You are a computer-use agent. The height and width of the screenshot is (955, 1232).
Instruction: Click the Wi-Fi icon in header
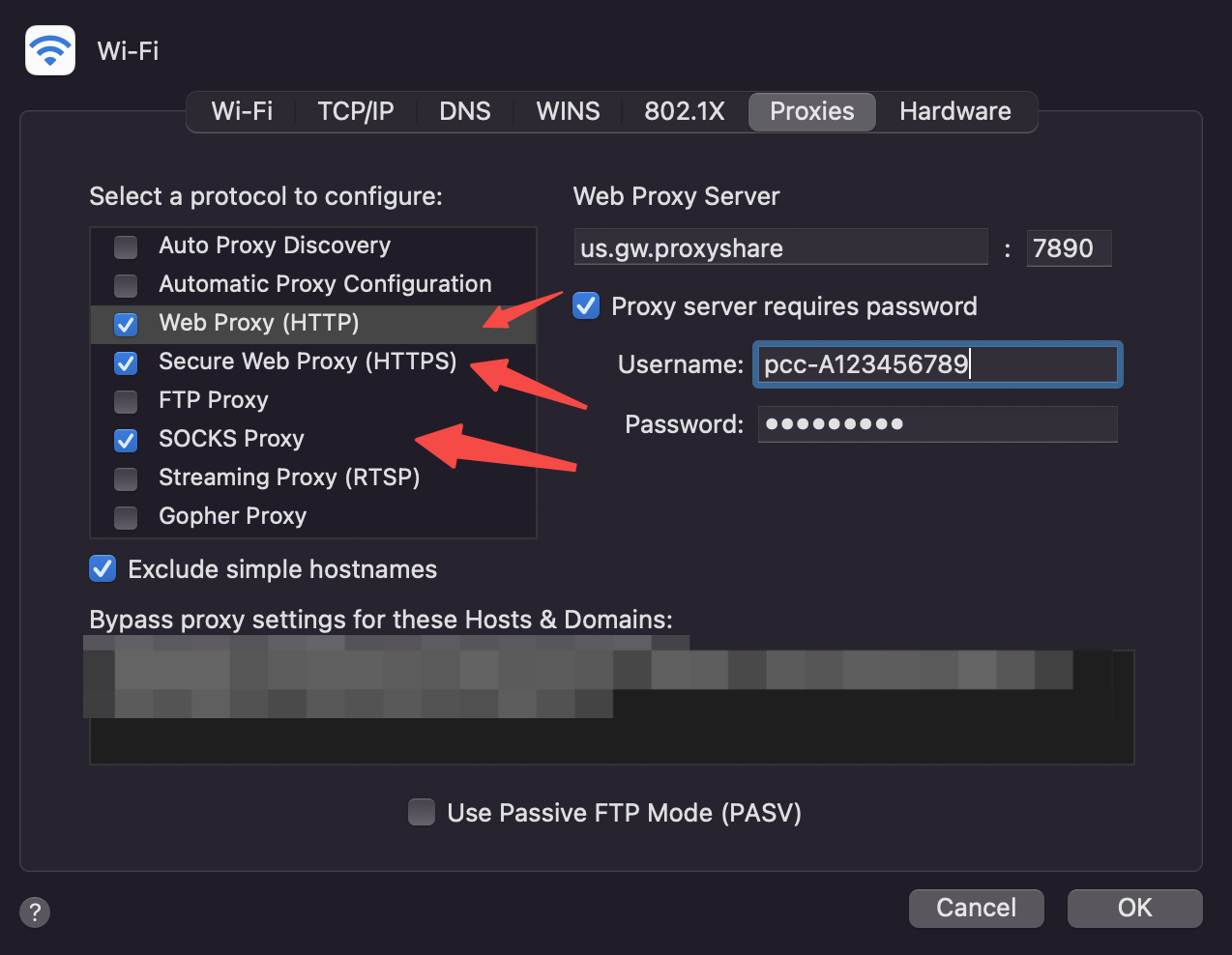(50, 50)
